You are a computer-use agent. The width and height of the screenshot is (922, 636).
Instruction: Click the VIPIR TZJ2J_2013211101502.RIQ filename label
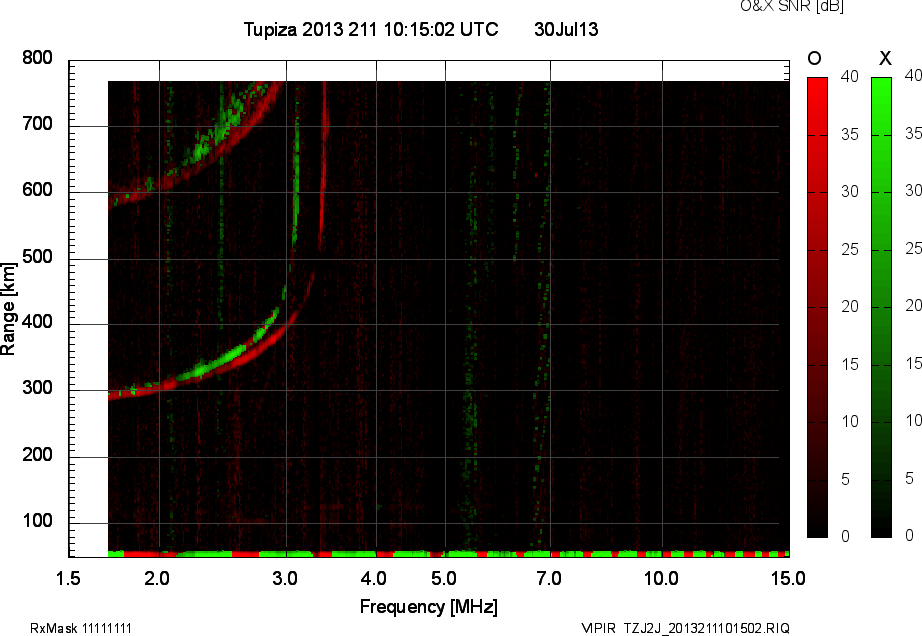(x=685, y=628)
